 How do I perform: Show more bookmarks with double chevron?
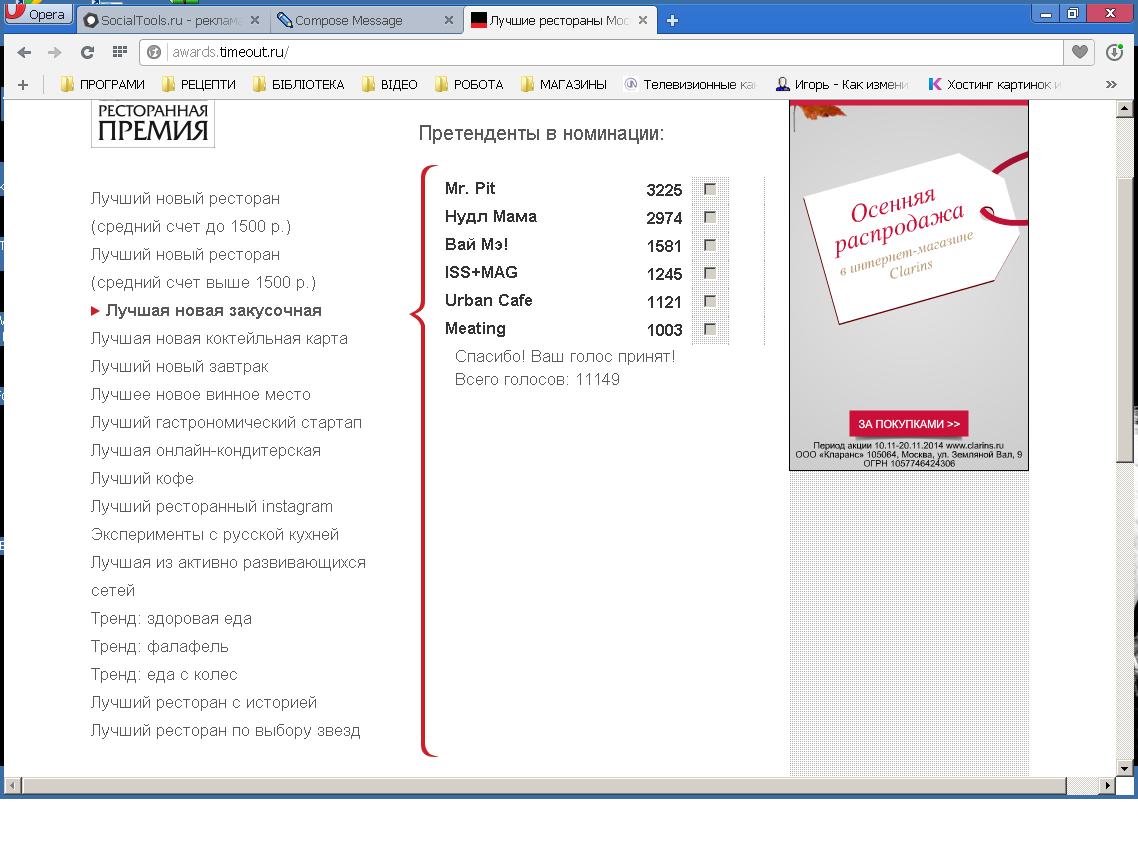click(x=1110, y=84)
